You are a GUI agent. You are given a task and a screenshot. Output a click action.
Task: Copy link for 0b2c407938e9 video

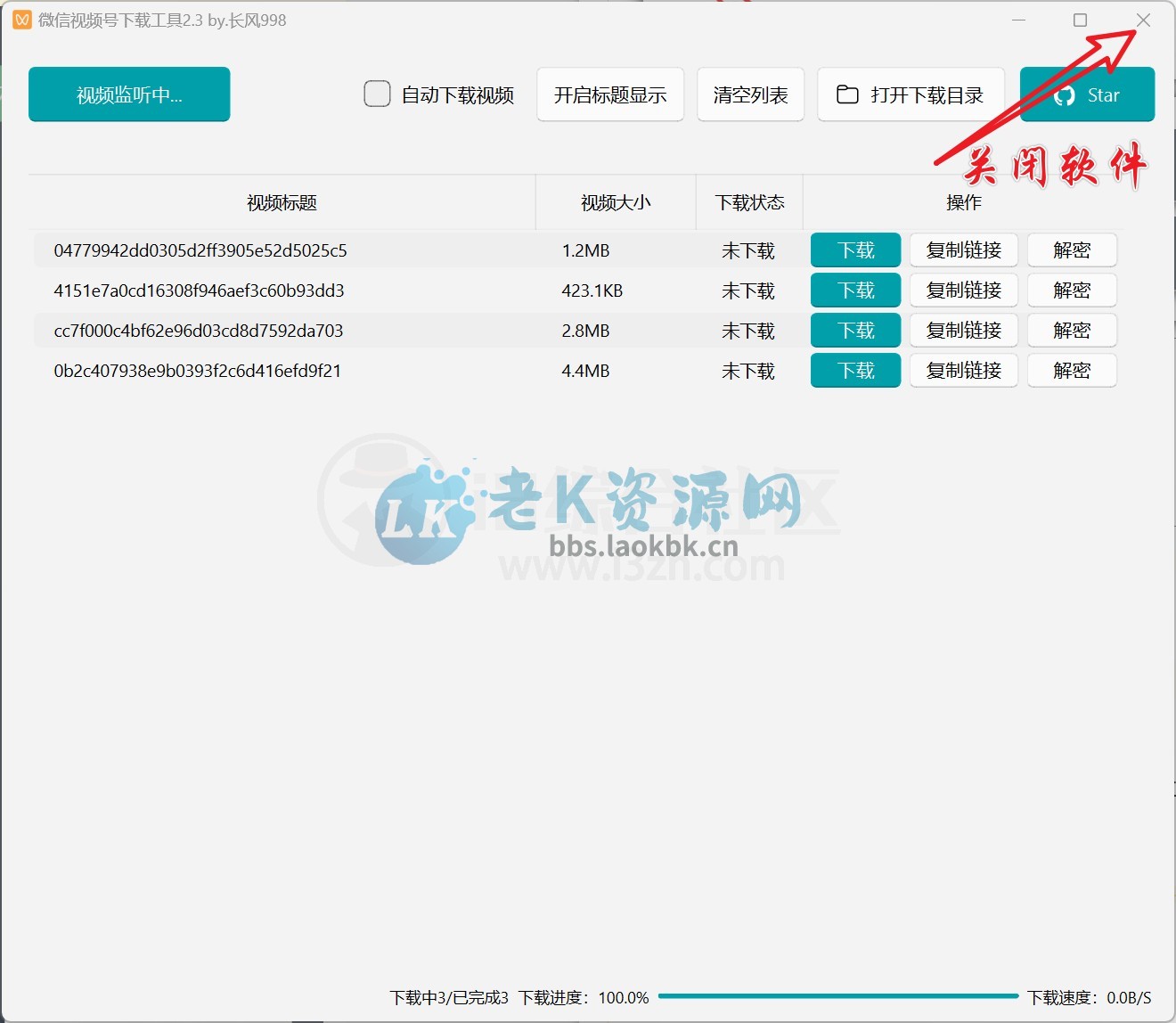(964, 371)
